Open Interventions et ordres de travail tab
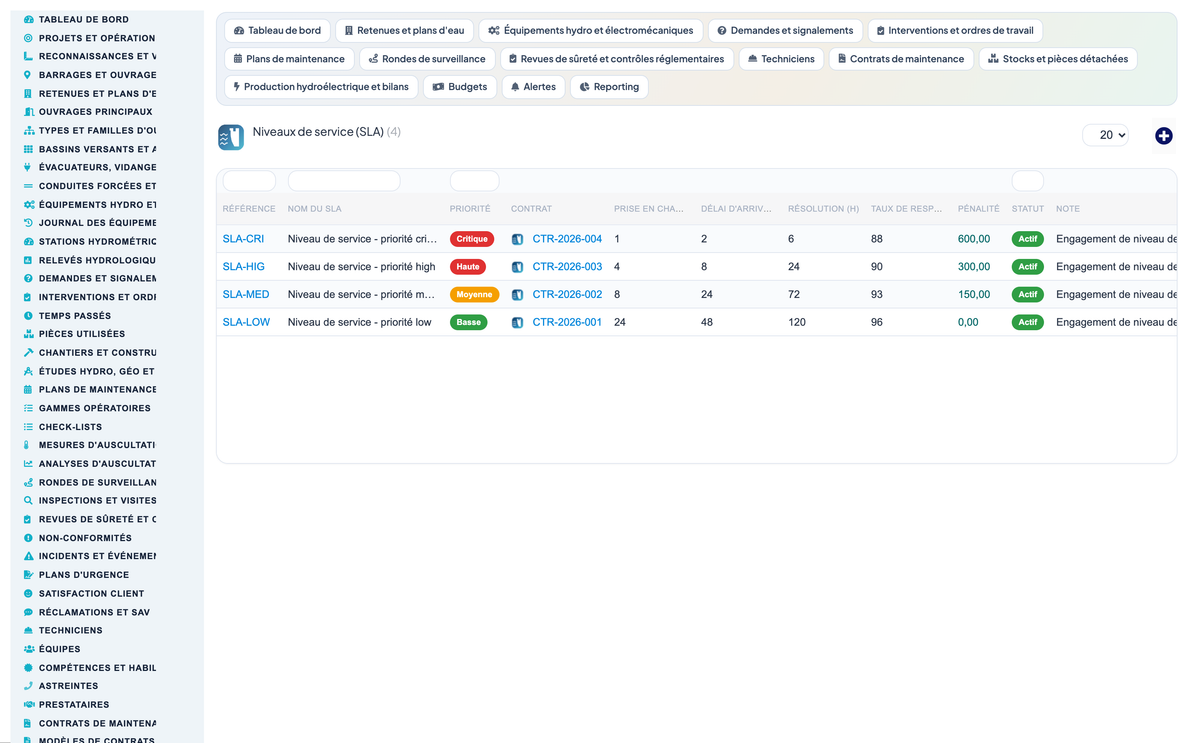 click(x=955, y=31)
